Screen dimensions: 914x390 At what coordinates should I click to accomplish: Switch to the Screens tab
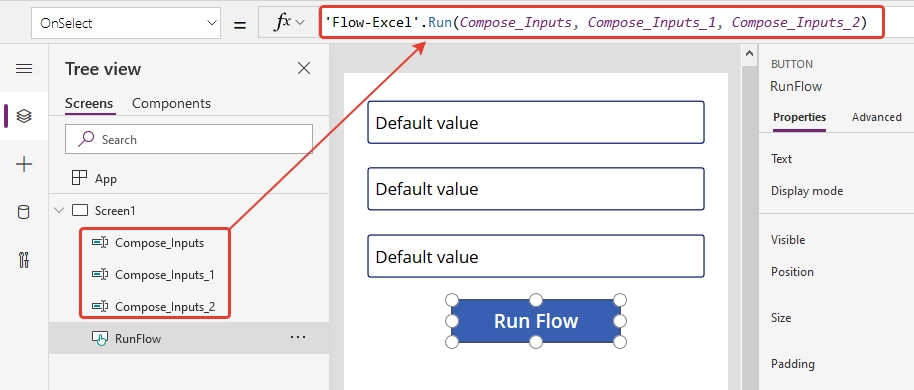tap(89, 103)
